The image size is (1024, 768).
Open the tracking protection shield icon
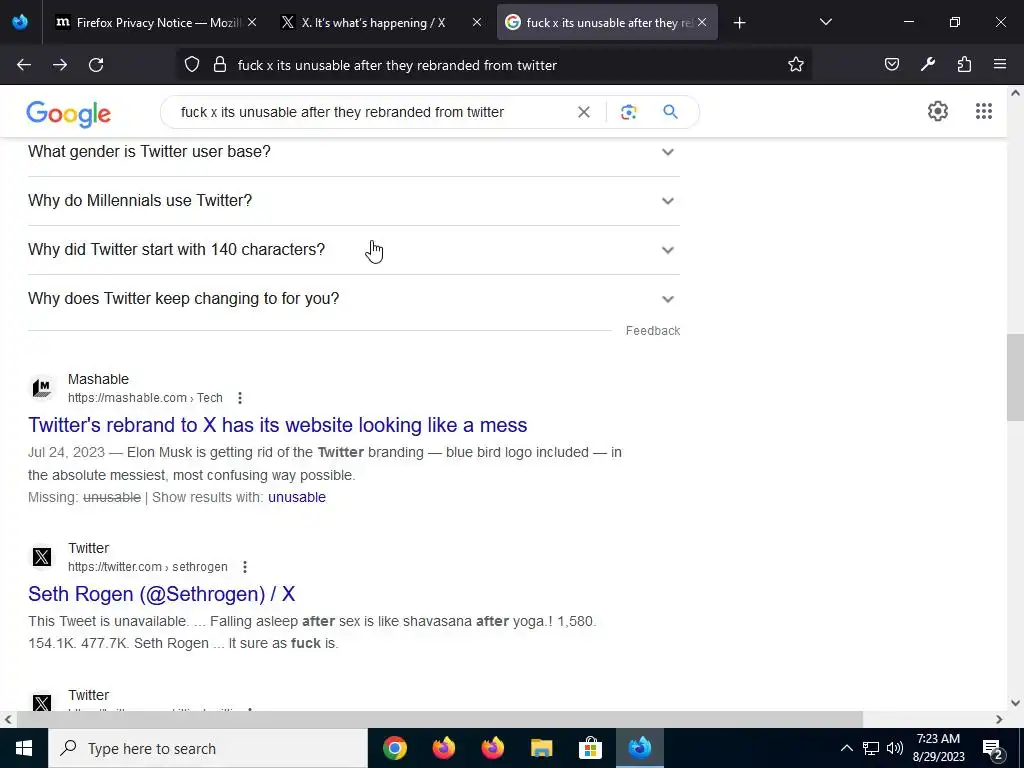[x=191, y=65]
